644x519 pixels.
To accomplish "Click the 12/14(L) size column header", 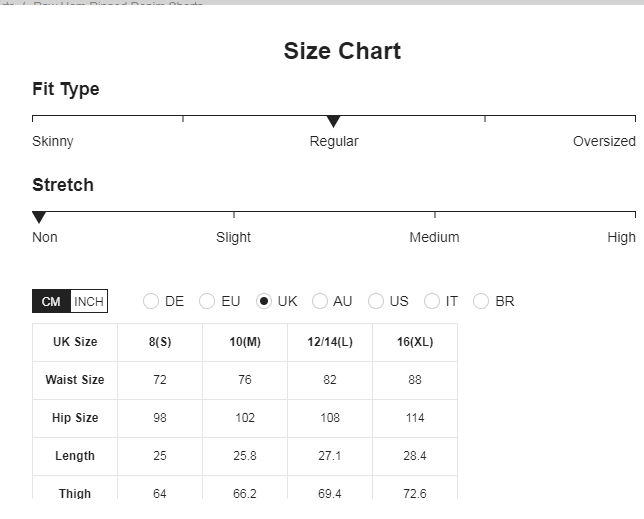I will tap(330, 342).
